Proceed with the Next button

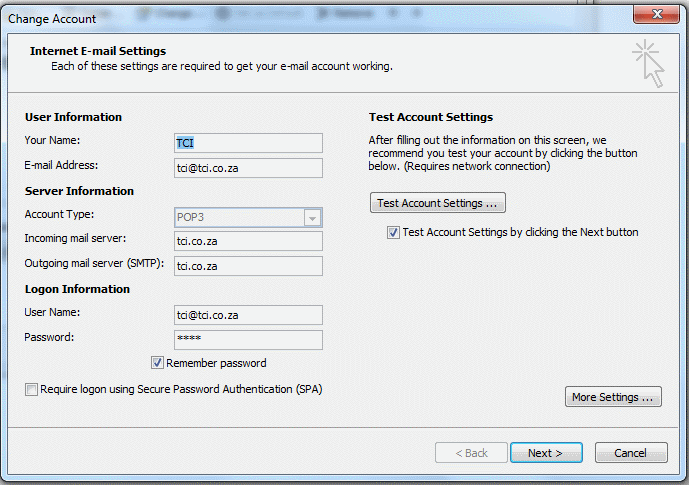[x=546, y=452]
